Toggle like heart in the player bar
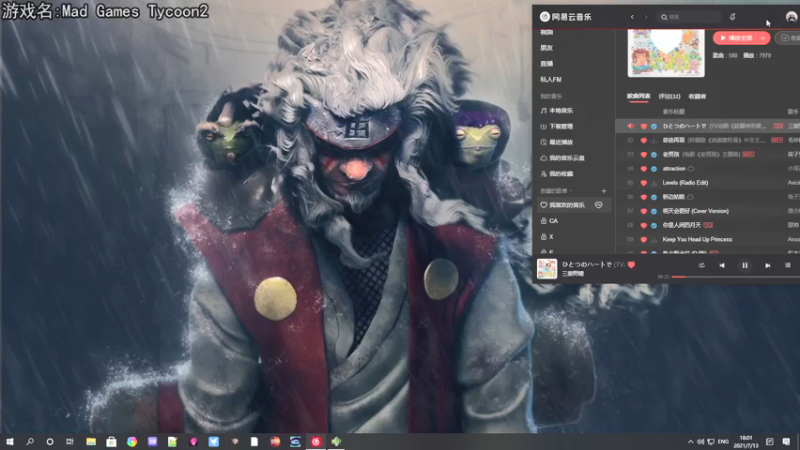800x450 pixels. point(632,264)
